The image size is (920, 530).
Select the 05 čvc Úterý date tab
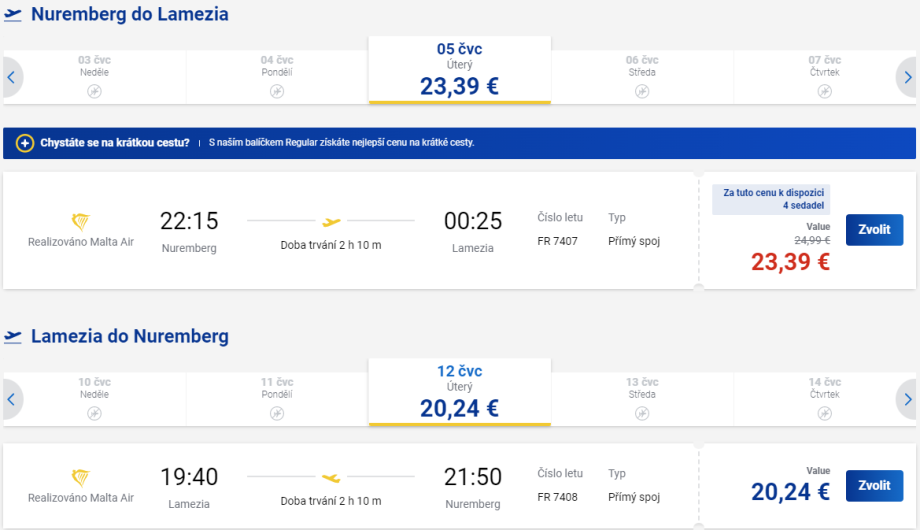tap(459, 70)
